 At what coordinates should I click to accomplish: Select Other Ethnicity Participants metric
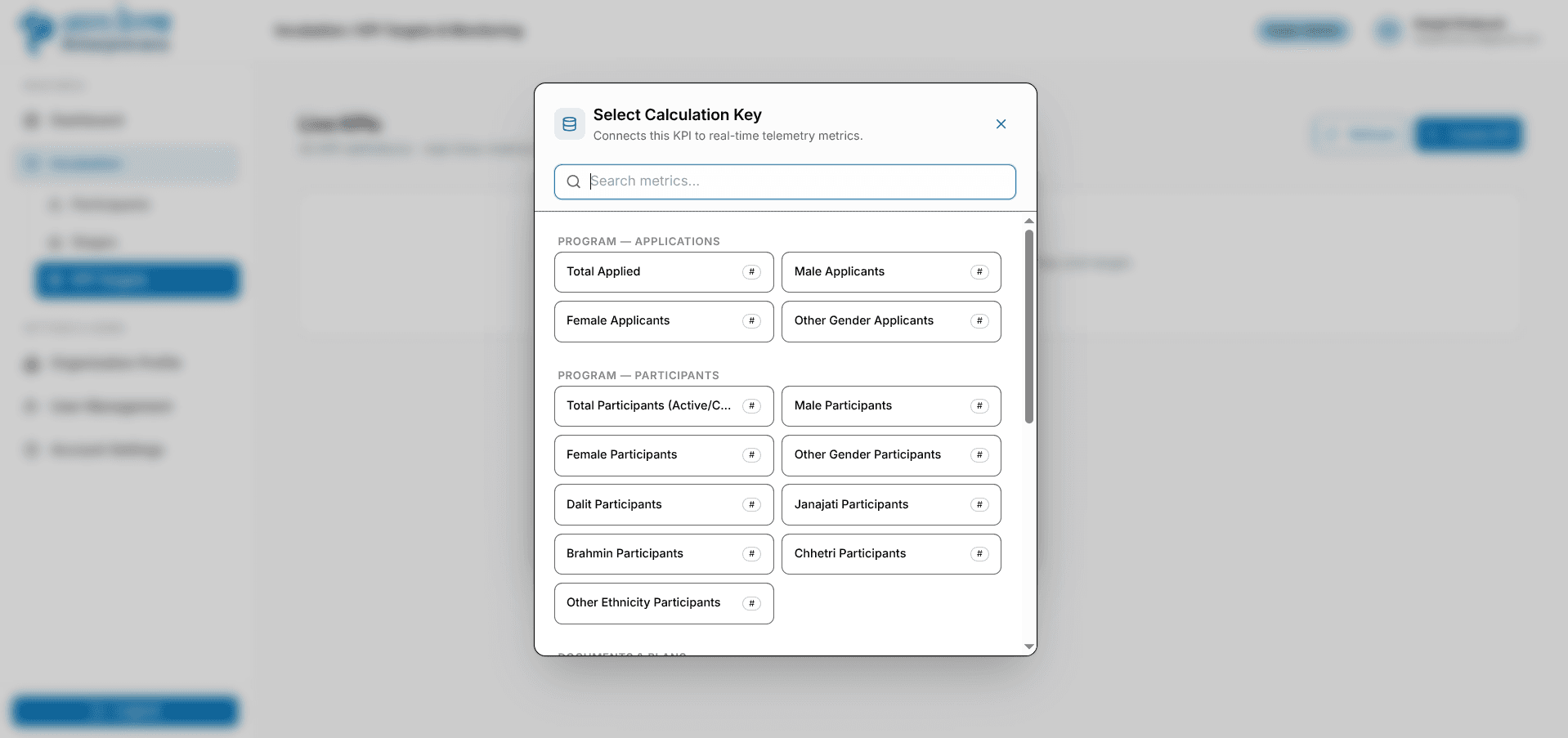coord(664,603)
